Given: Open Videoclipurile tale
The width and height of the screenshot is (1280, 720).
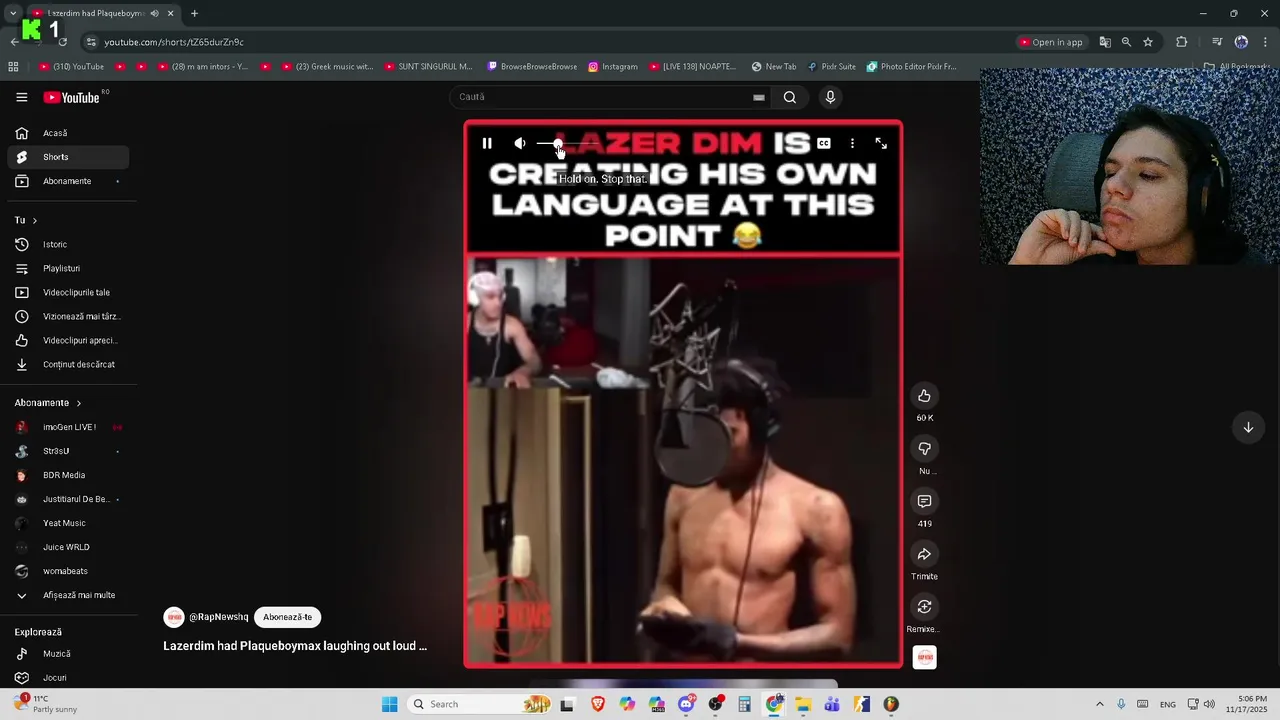Looking at the screenshot, I should pyautogui.click(x=68, y=292).
